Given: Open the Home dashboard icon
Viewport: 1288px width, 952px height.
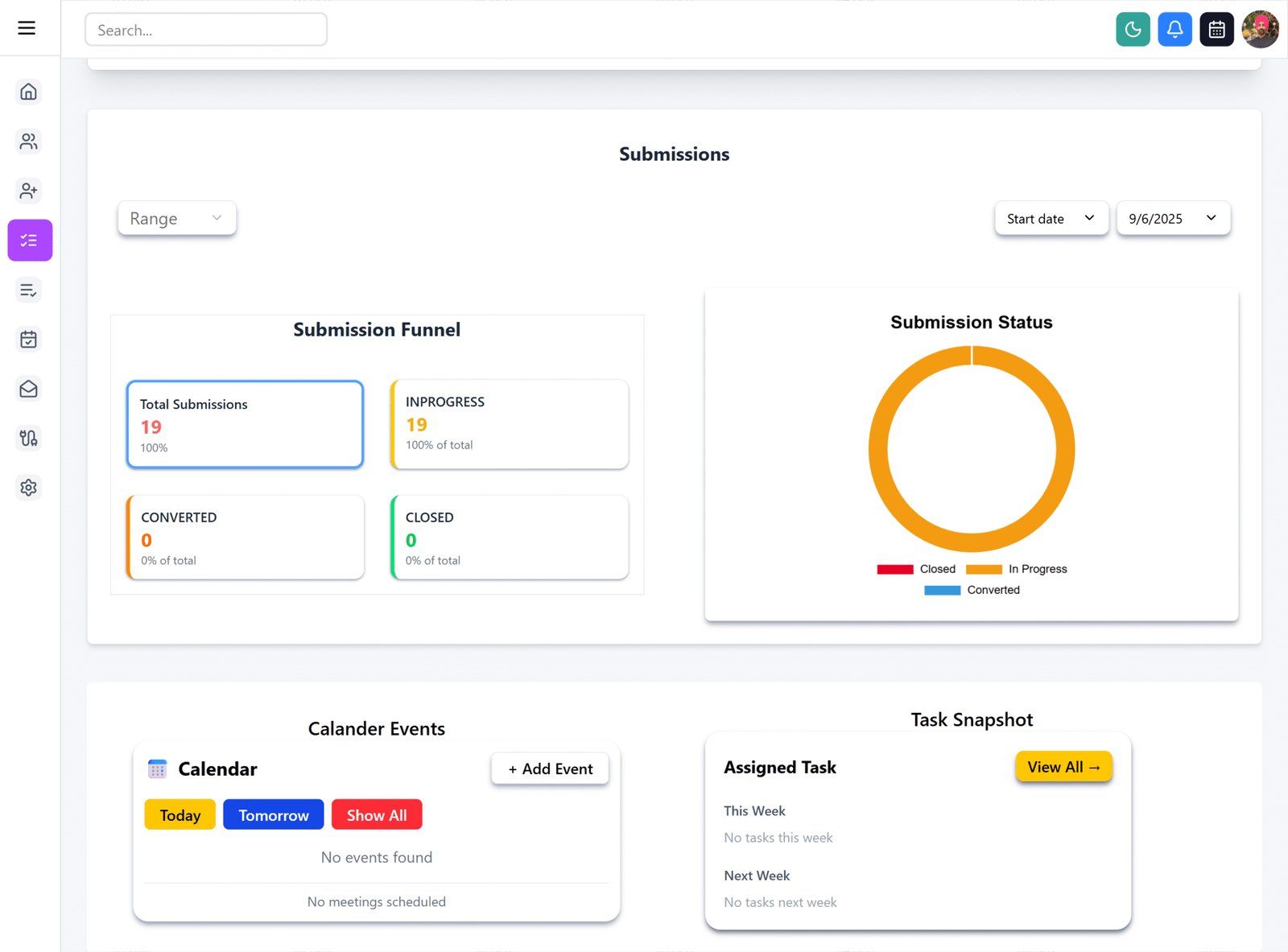Looking at the screenshot, I should (29, 92).
